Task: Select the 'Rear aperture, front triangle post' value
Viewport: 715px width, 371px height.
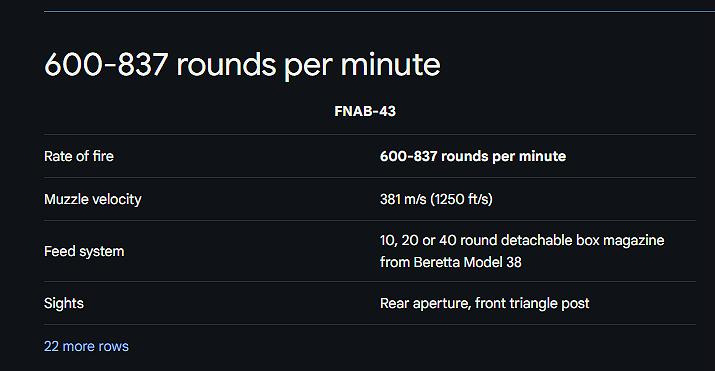Action: click(x=485, y=303)
